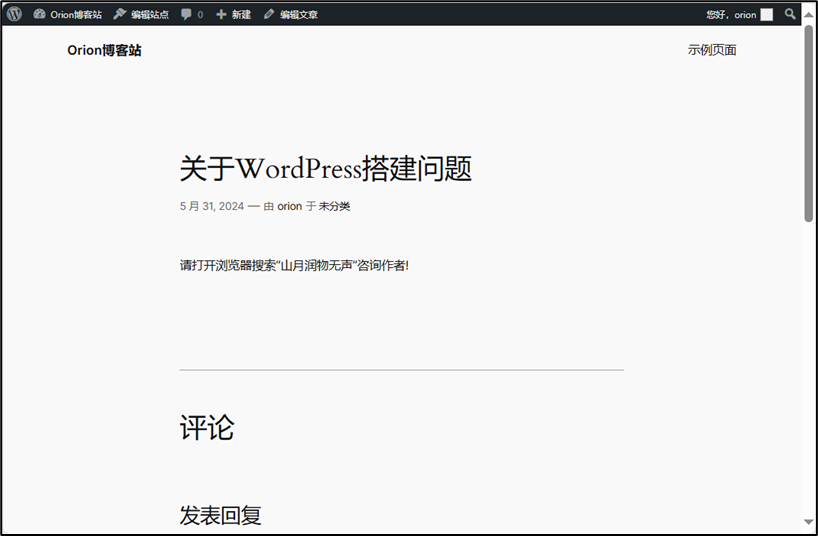Click the text 请打开浏览器搜索“山月润物无声”咨询作者!
The height and width of the screenshot is (536, 818).
point(294,265)
